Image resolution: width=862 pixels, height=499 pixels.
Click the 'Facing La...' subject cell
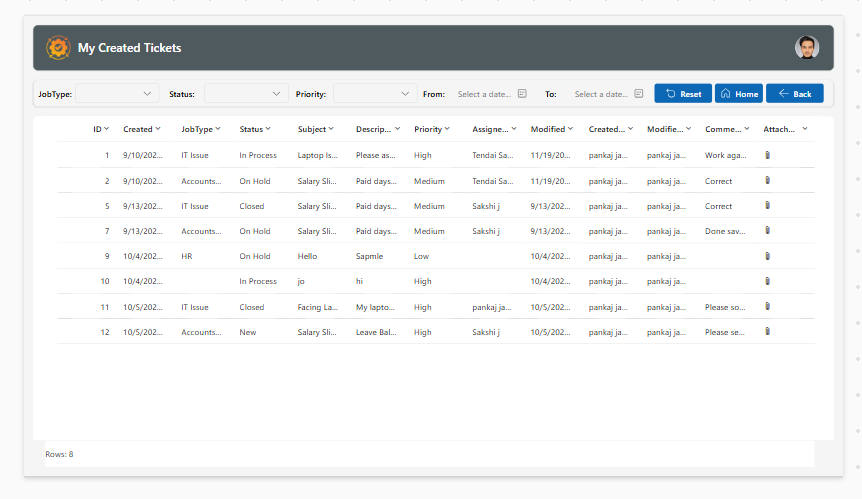coord(318,307)
